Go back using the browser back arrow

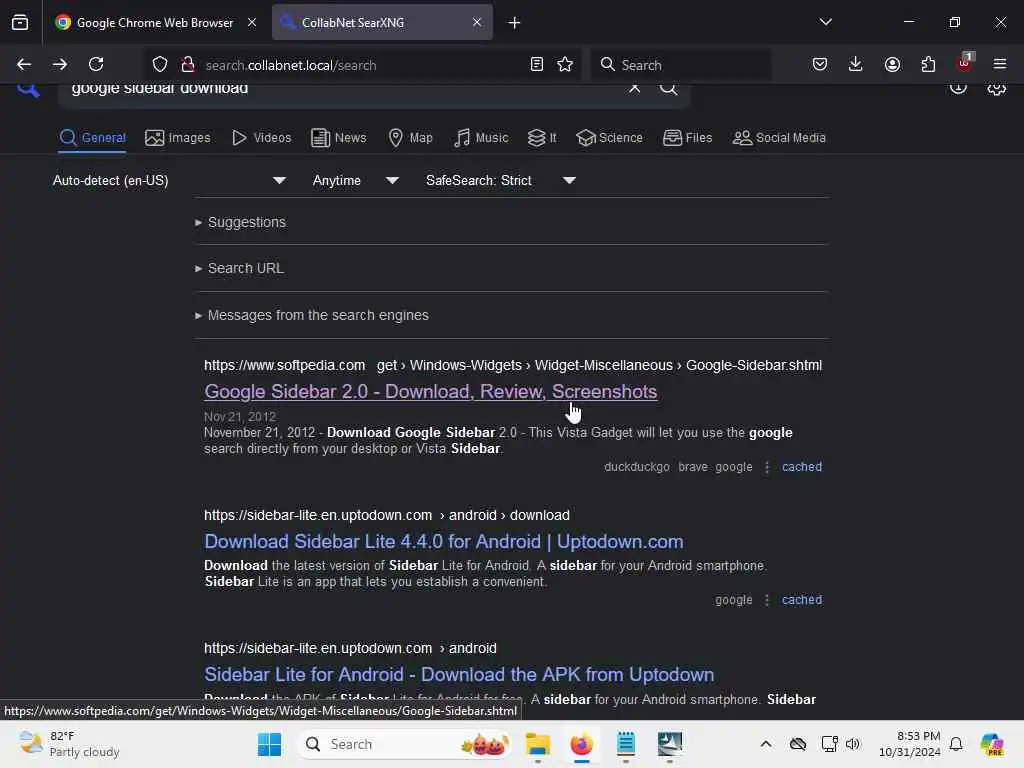click(24, 64)
